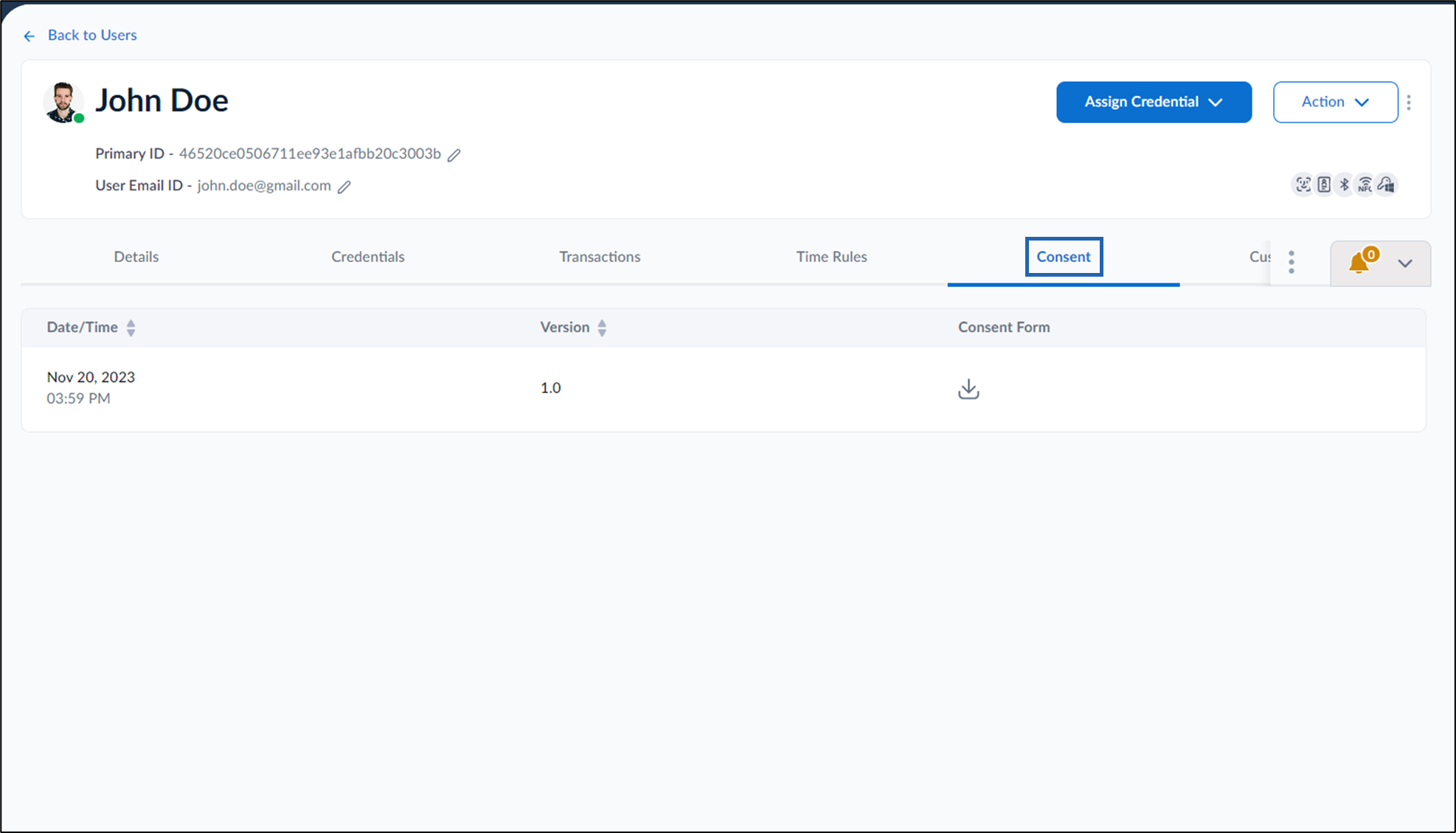
Task: Click the version value 1.0
Action: coord(550,388)
